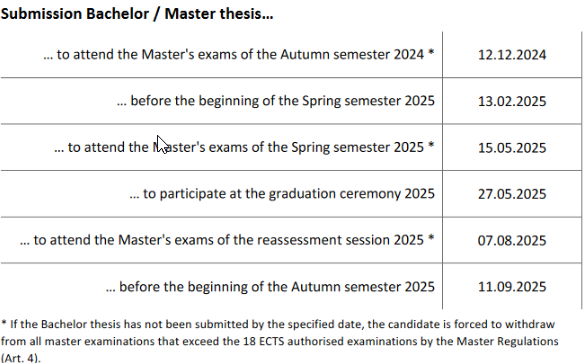Screen dimensions: 583x363
Task: Select the reassessment session 2025 row text
Action: pos(227,240)
